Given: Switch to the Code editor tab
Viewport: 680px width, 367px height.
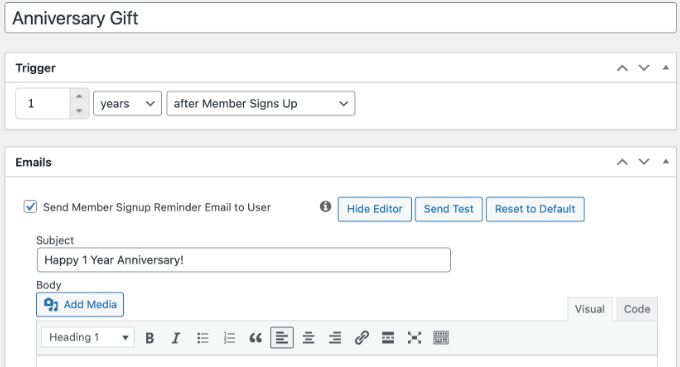Looking at the screenshot, I should pos(637,309).
